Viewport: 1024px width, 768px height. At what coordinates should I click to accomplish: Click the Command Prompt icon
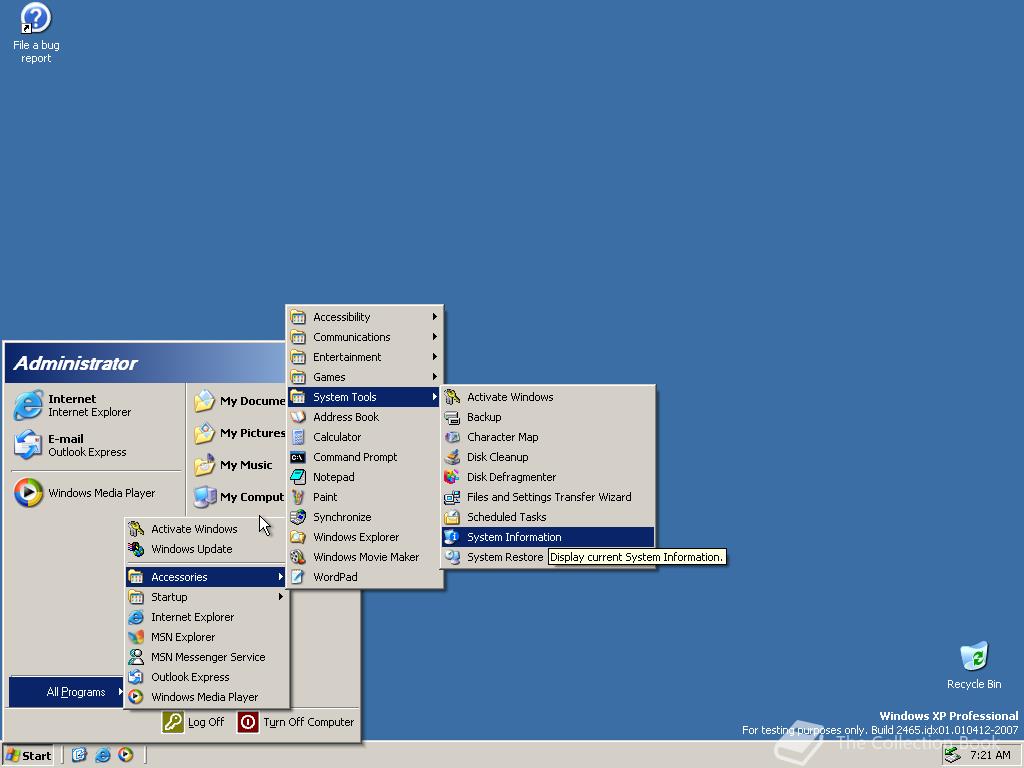click(298, 457)
